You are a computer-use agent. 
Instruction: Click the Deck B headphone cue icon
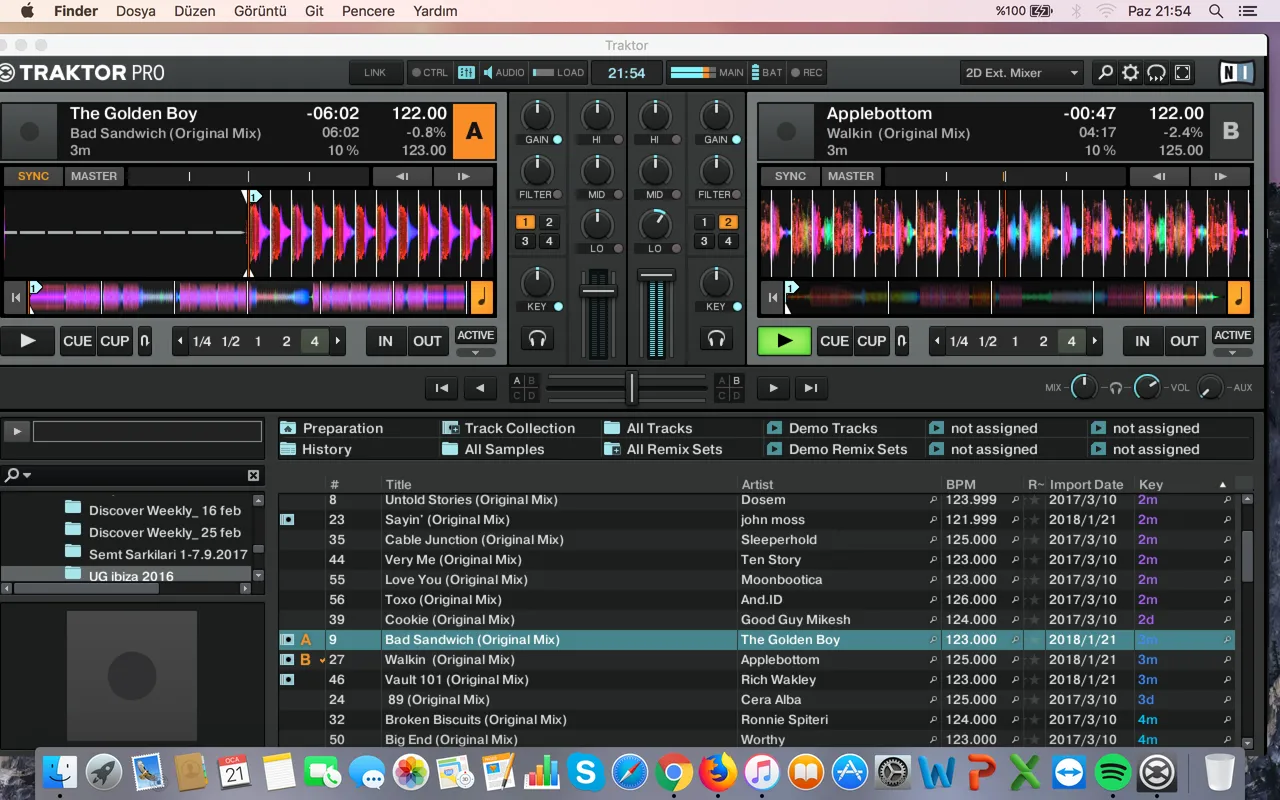716,340
